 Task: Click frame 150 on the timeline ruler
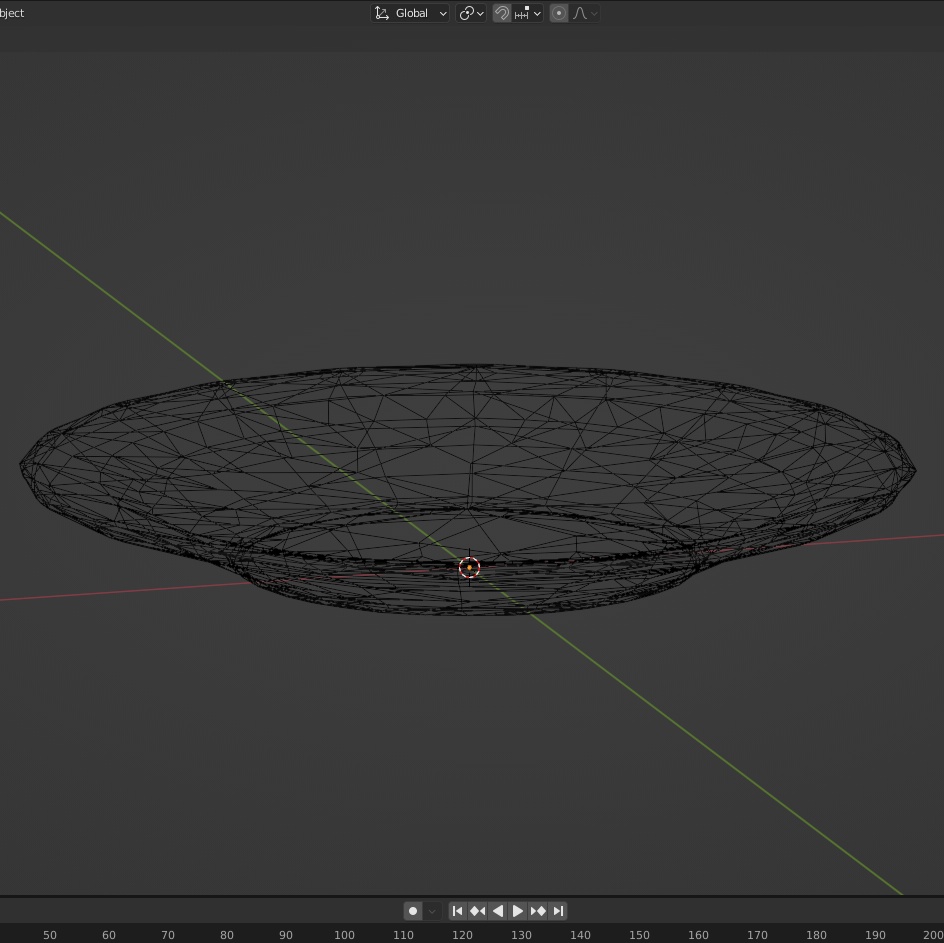[639, 935]
